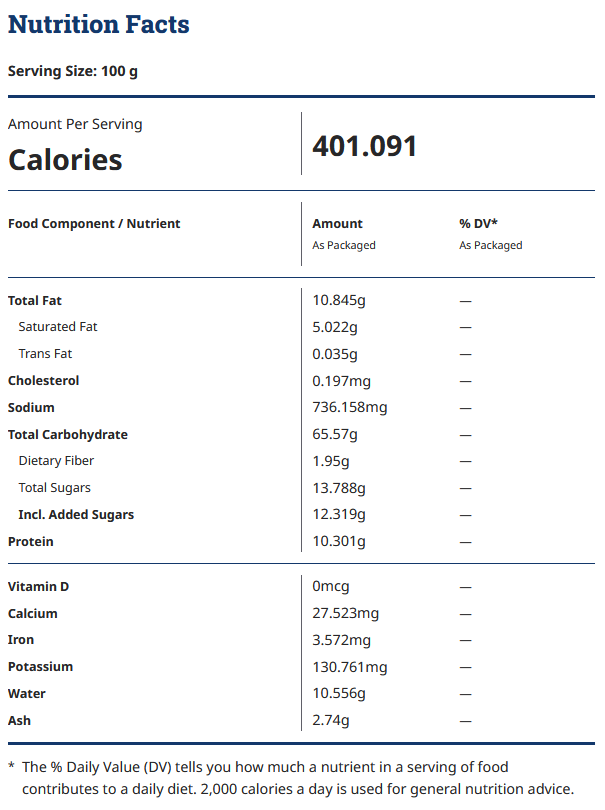This screenshot has width=605, height=810.
Task: Select the Vitamin D row label
Action: pos(38,587)
